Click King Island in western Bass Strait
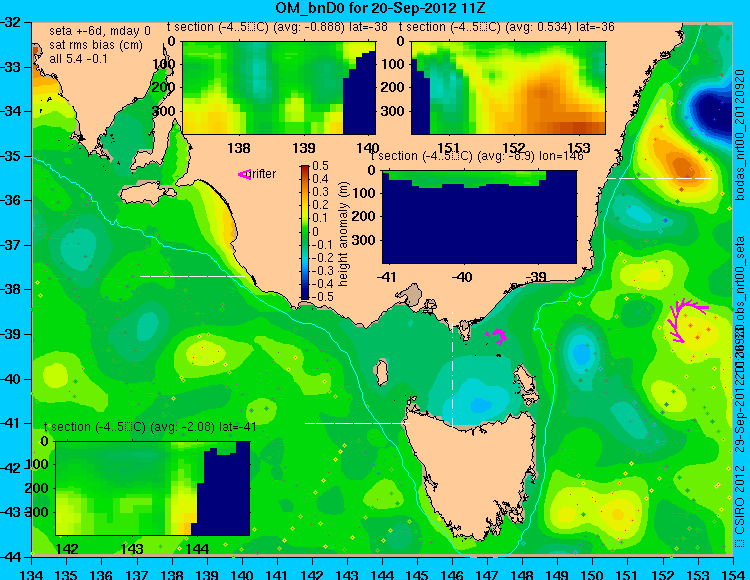This screenshot has width=750, height=580. [380, 372]
